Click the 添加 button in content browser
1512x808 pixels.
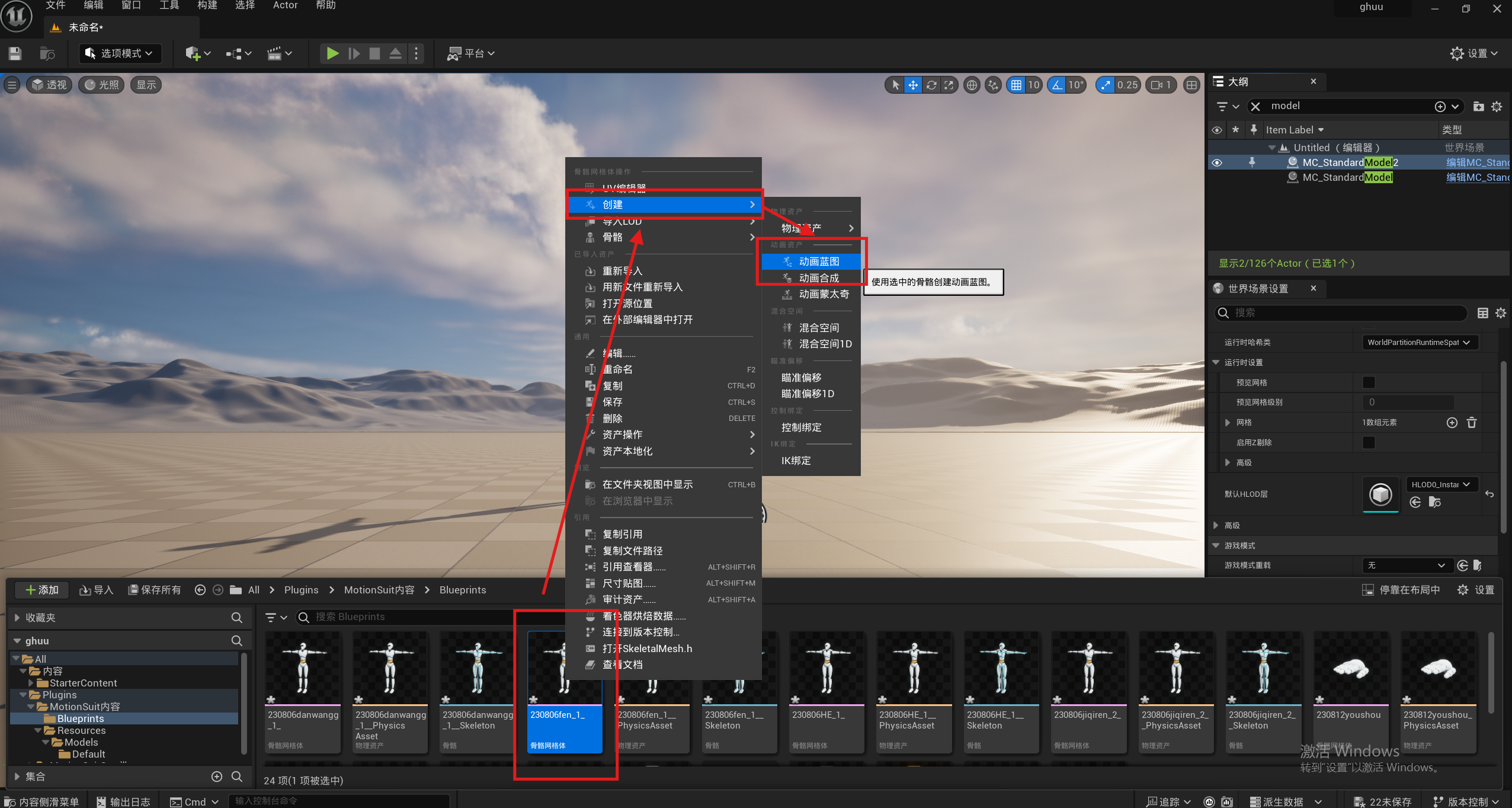(x=41, y=590)
